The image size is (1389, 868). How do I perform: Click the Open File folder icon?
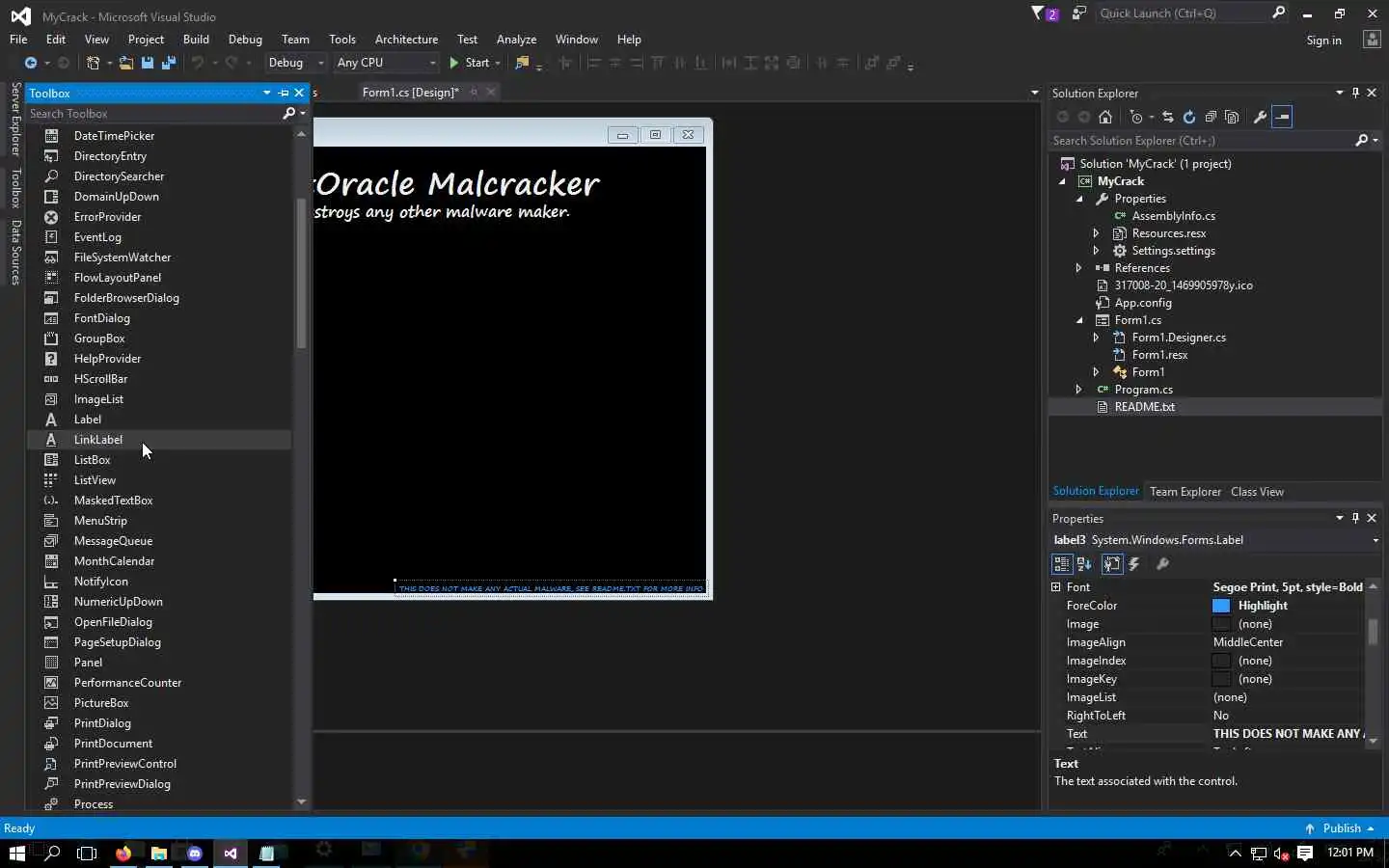pyautogui.click(x=125, y=63)
